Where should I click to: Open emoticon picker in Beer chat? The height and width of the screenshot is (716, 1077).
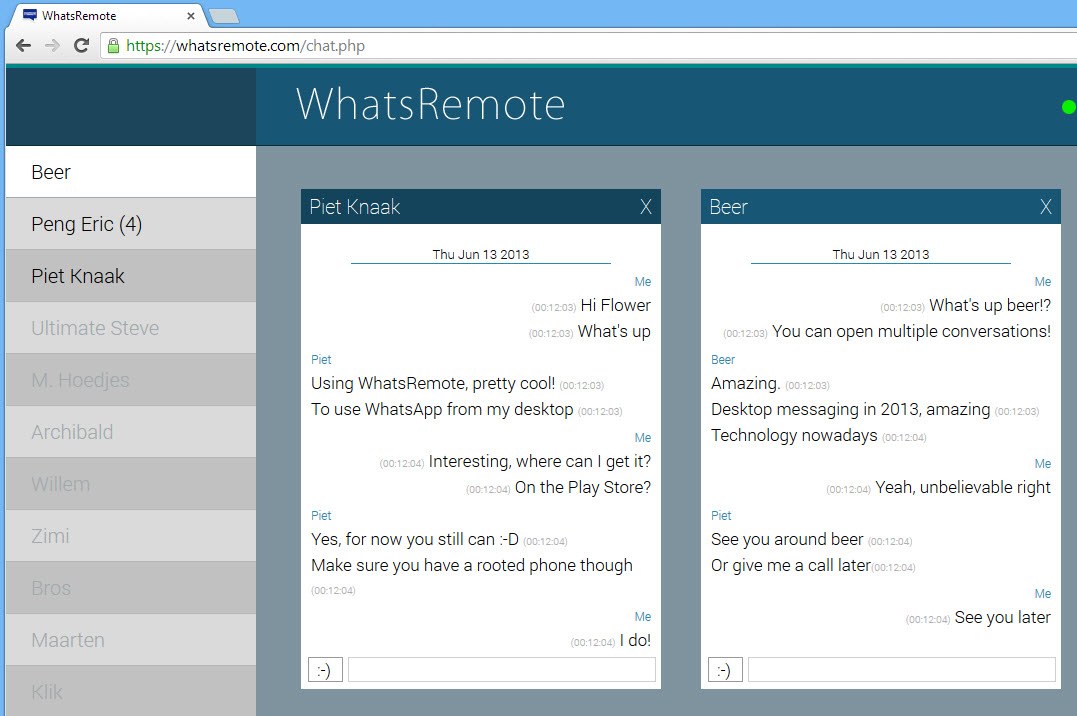pyautogui.click(x=725, y=669)
